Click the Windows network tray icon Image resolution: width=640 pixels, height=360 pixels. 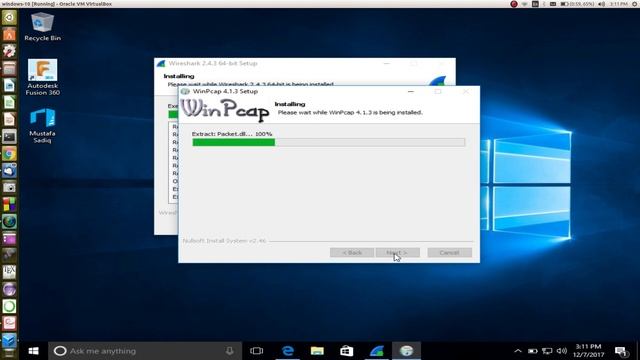click(x=547, y=351)
